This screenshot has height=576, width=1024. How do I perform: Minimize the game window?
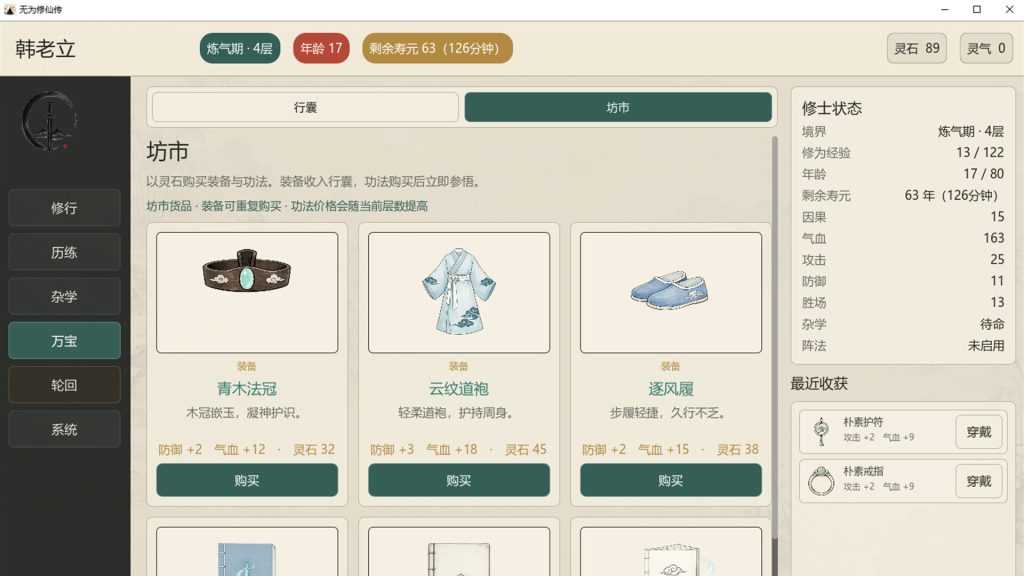[x=944, y=9]
